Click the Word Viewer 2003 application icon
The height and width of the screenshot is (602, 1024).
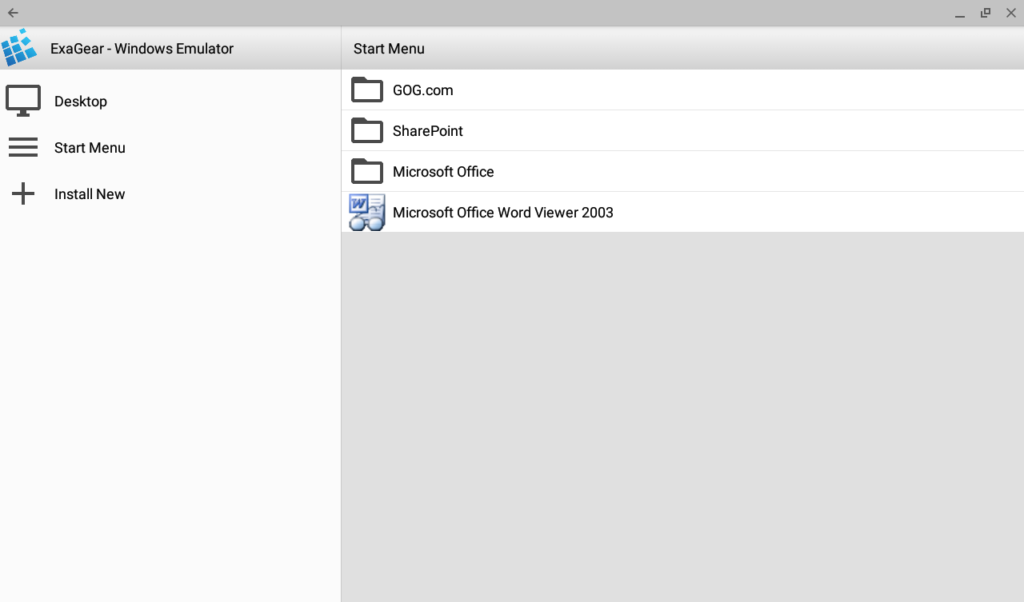[367, 212]
